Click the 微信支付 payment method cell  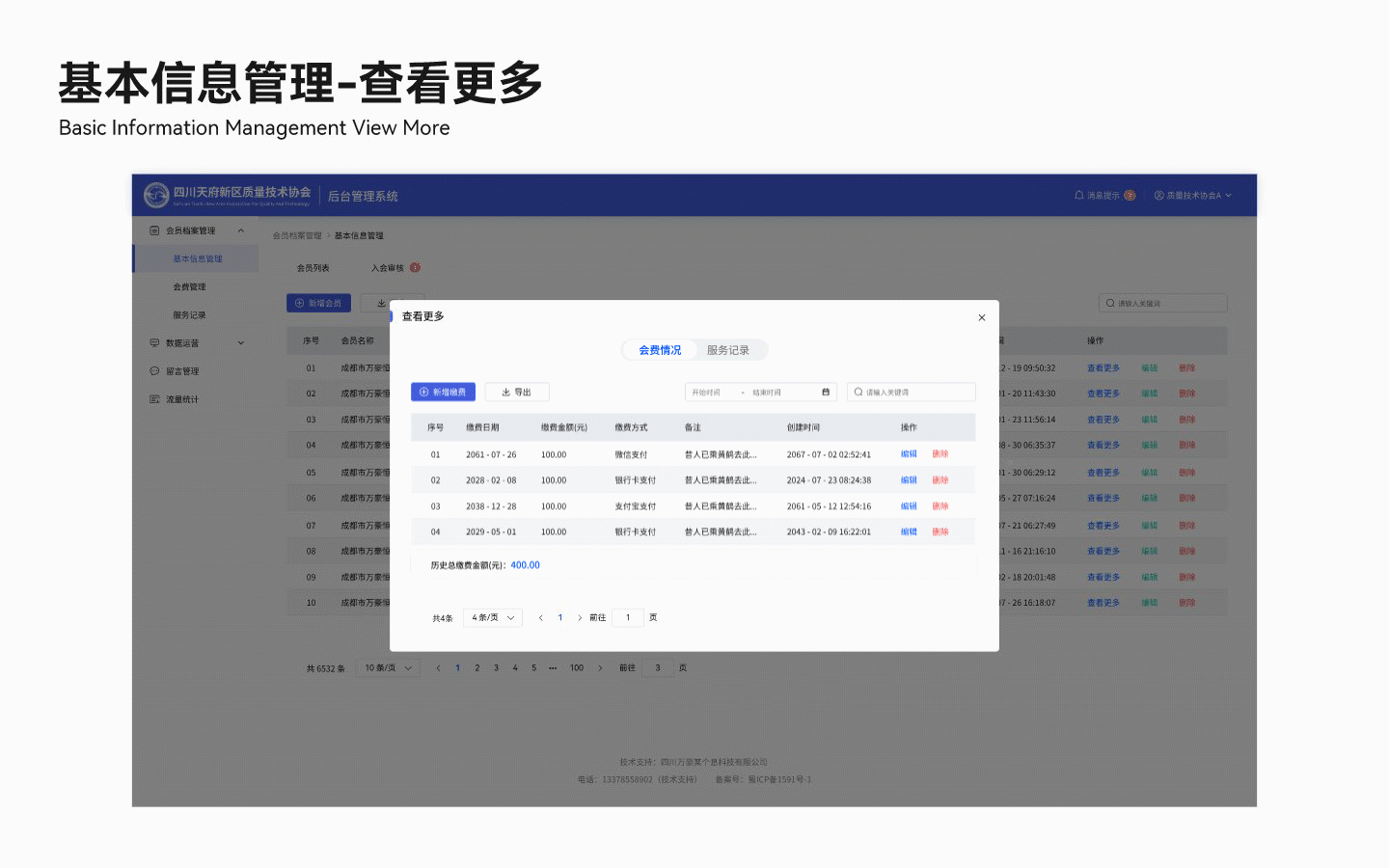coord(632,454)
